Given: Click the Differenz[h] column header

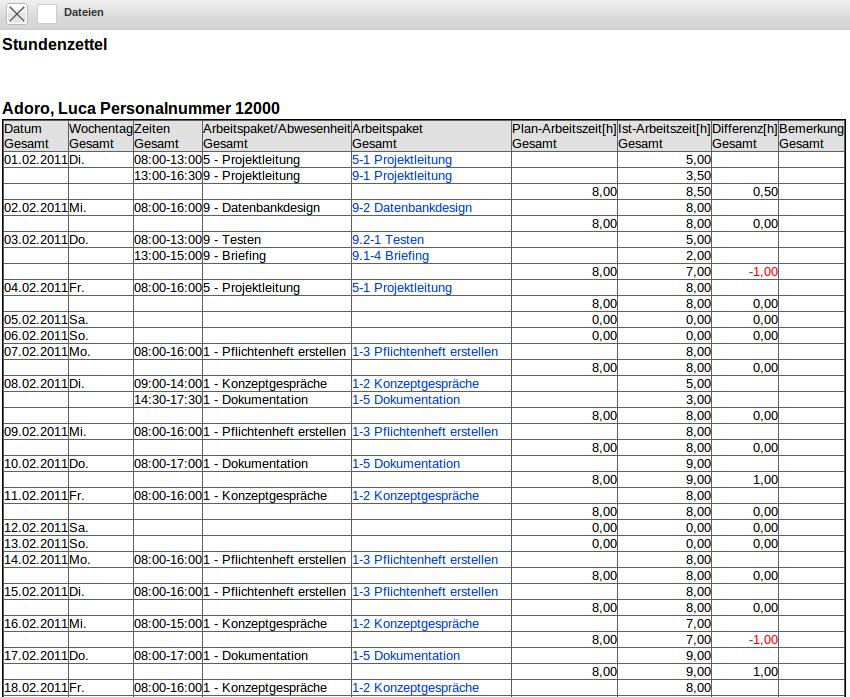Looking at the screenshot, I should pos(744,129).
